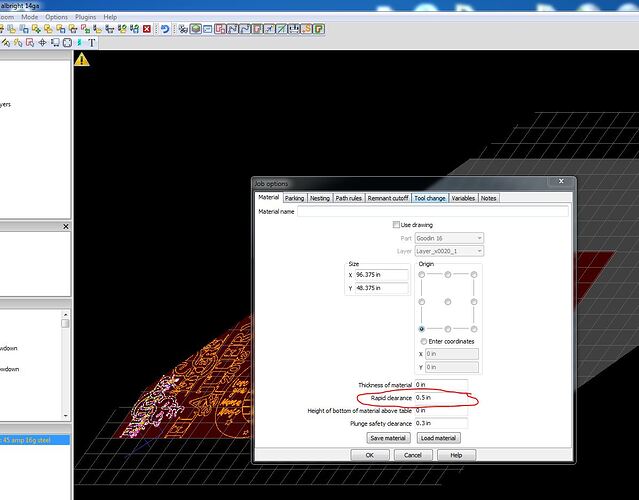Select the top-left origin radio button
Screen dimensions: 639x500
tap(422, 275)
